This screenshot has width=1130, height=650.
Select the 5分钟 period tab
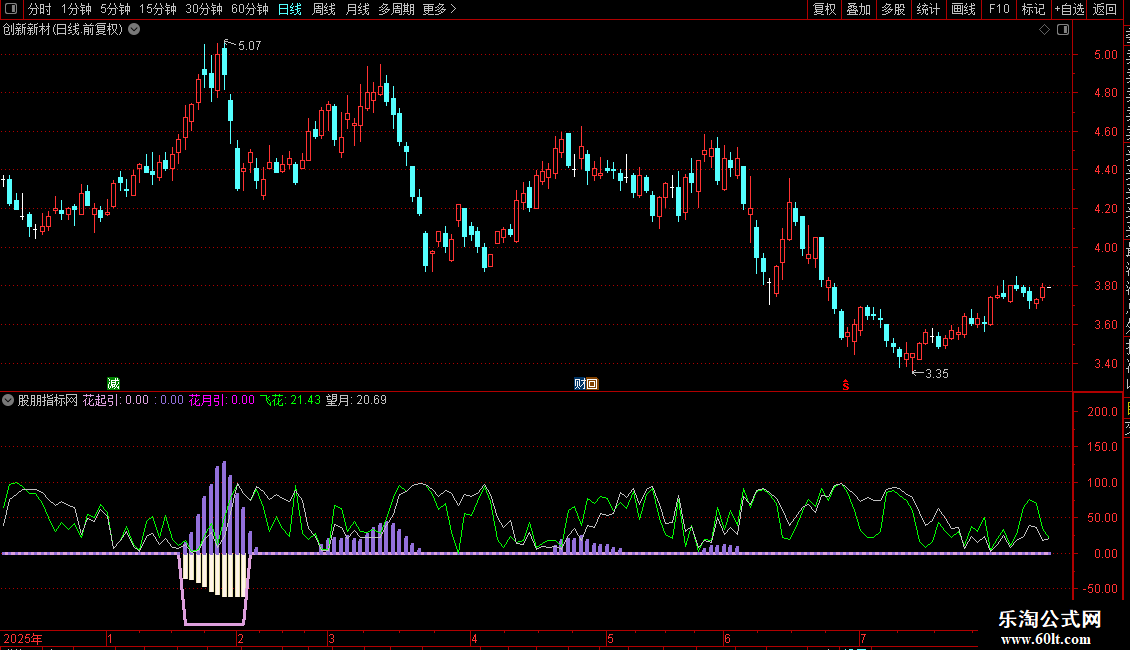coord(115,9)
